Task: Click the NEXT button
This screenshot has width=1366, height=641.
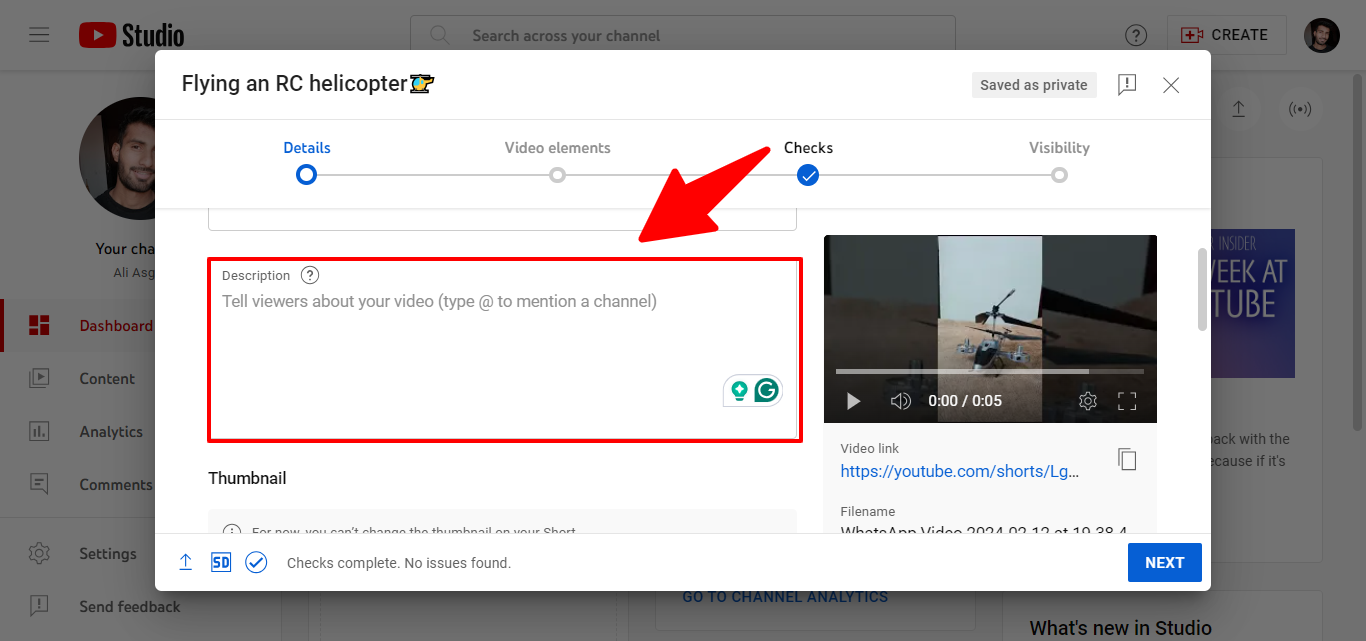Action: [1164, 562]
